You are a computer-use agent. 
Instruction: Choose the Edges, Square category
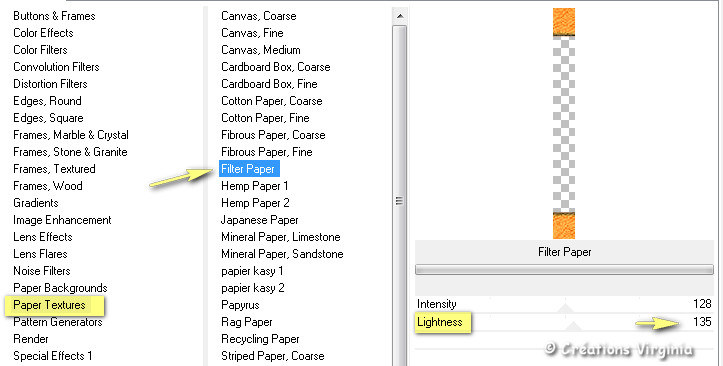(48, 118)
